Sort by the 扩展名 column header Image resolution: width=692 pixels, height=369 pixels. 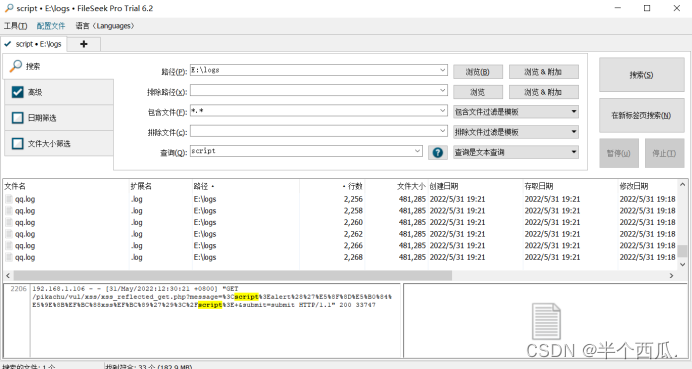coord(161,186)
